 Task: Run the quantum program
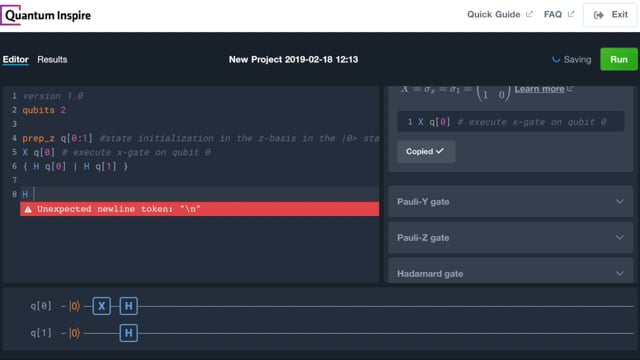pos(619,59)
